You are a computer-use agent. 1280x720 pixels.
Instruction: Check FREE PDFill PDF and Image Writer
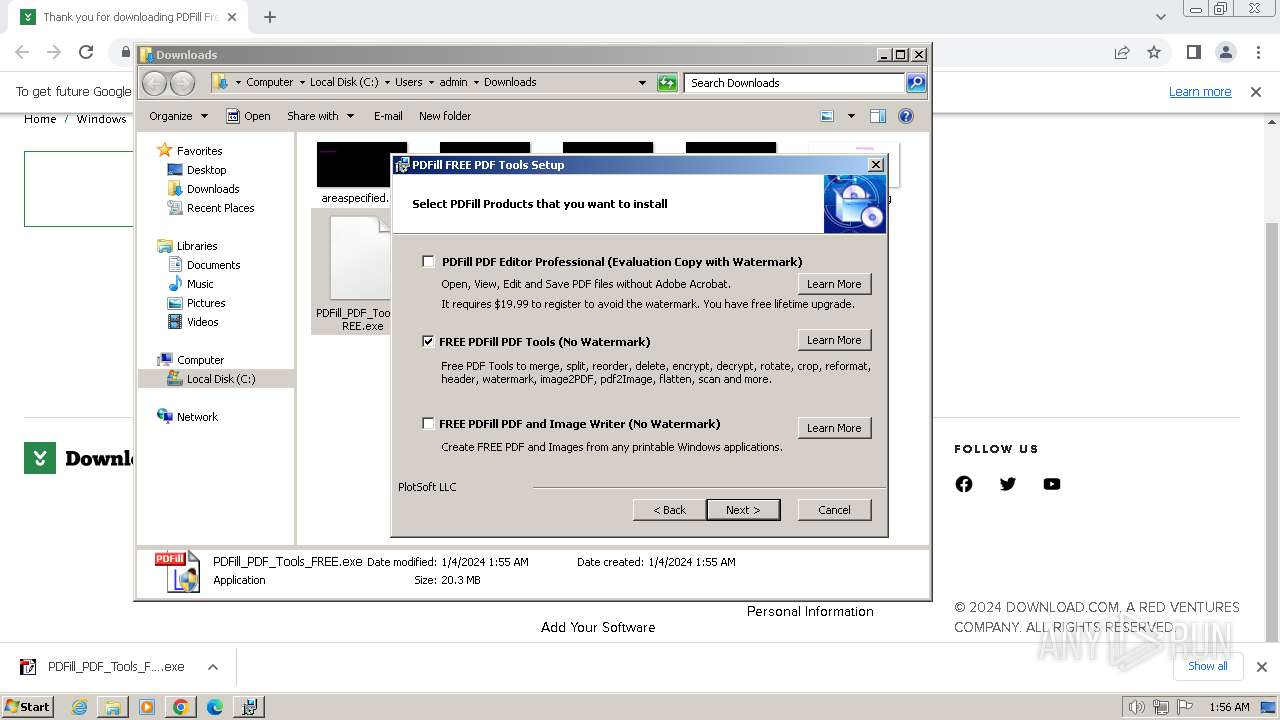pyautogui.click(x=429, y=424)
